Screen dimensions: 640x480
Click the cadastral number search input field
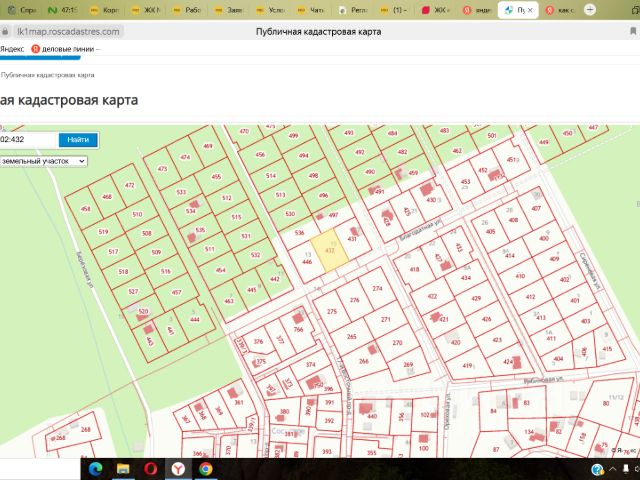tap(28, 140)
